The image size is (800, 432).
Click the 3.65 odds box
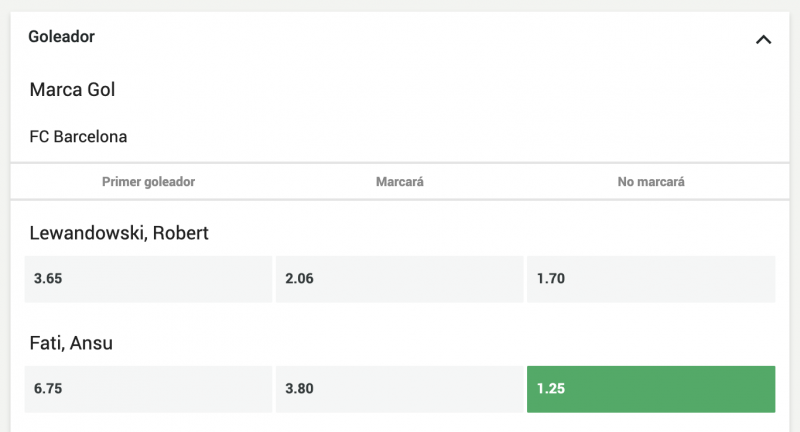pos(148,279)
